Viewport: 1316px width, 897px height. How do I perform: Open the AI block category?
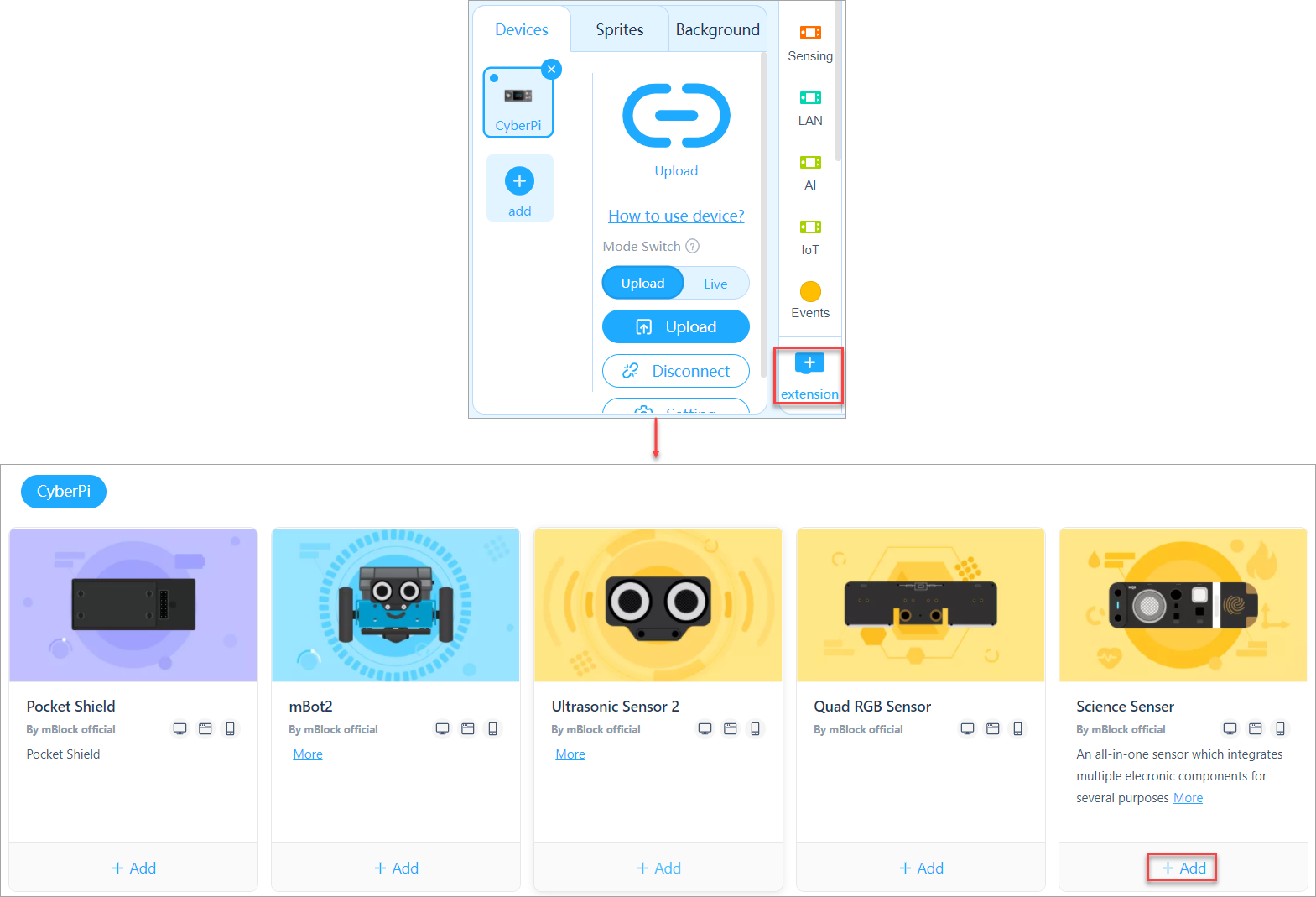tap(809, 172)
